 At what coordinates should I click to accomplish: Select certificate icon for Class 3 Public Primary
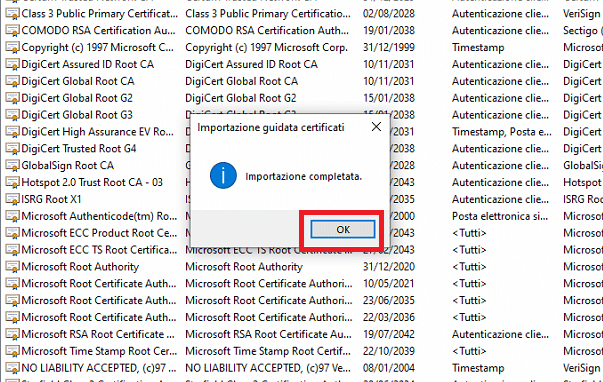click(12, 14)
